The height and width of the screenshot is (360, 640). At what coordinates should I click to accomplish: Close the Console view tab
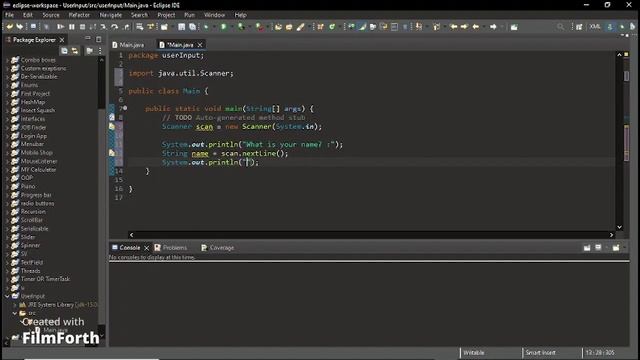pyautogui.click(x=147, y=248)
